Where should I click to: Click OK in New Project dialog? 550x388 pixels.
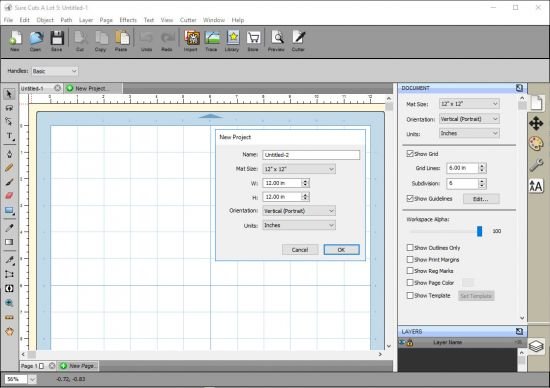341,249
